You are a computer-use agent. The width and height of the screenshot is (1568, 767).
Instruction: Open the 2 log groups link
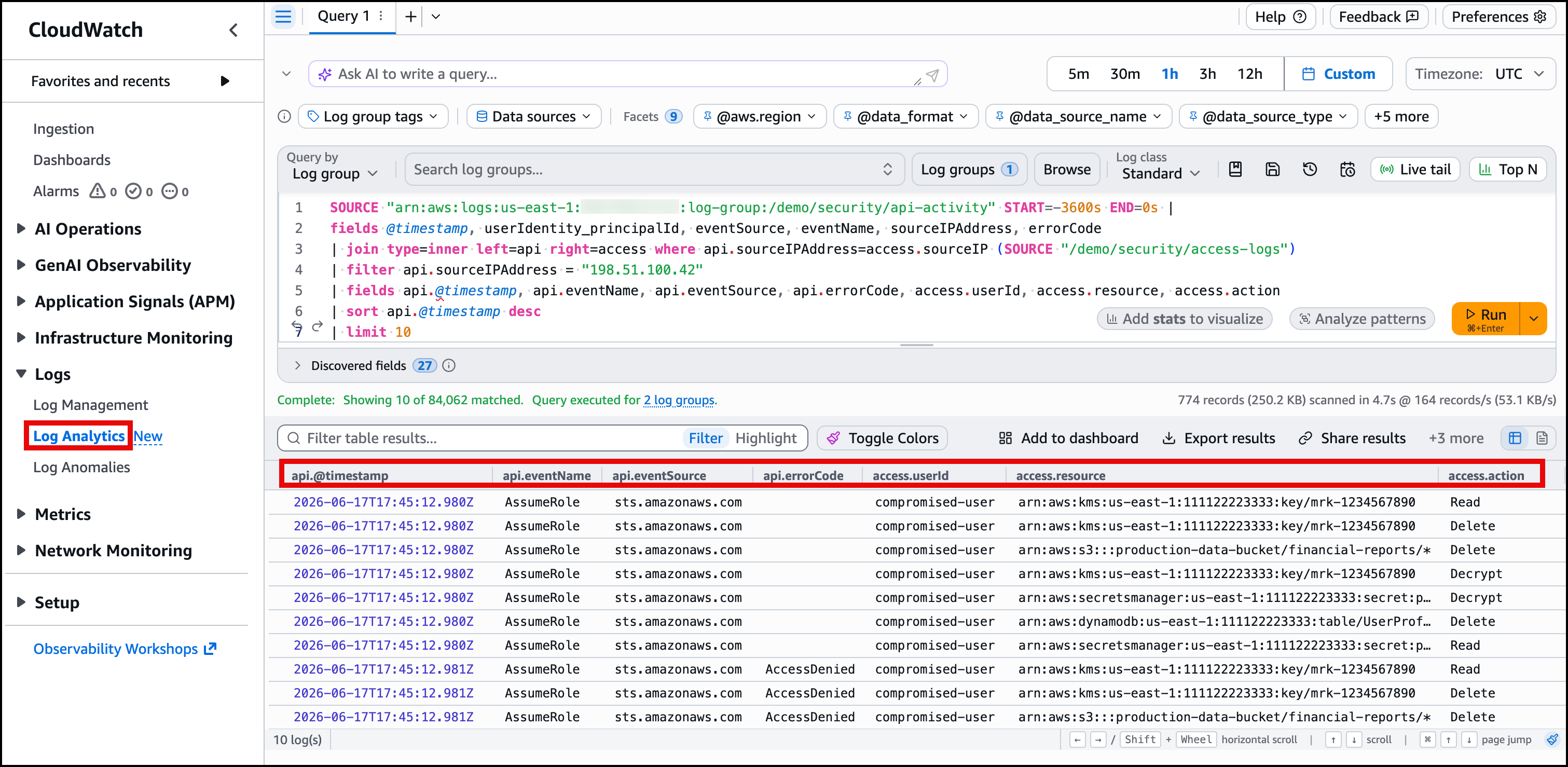click(x=679, y=400)
